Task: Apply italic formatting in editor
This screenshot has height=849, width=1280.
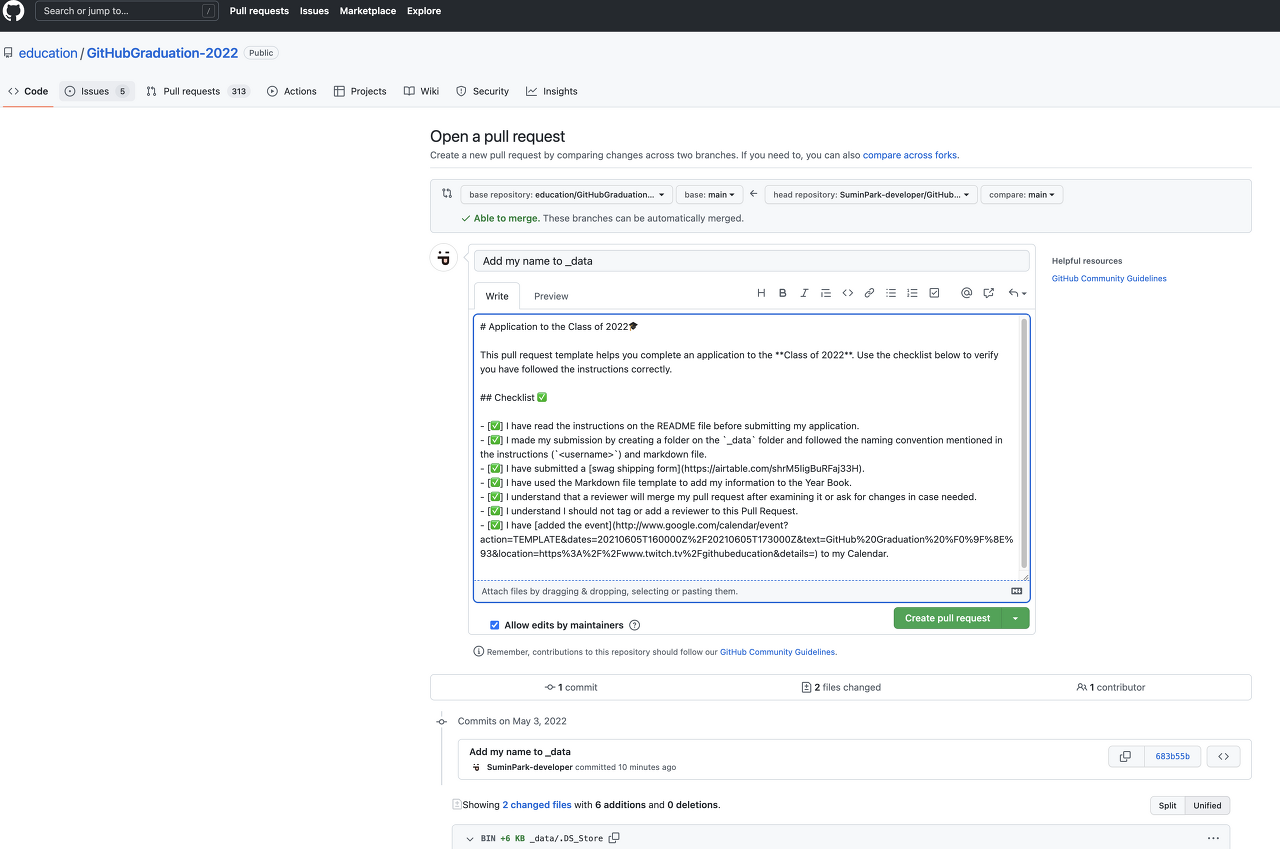Action: tap(804, 293)
